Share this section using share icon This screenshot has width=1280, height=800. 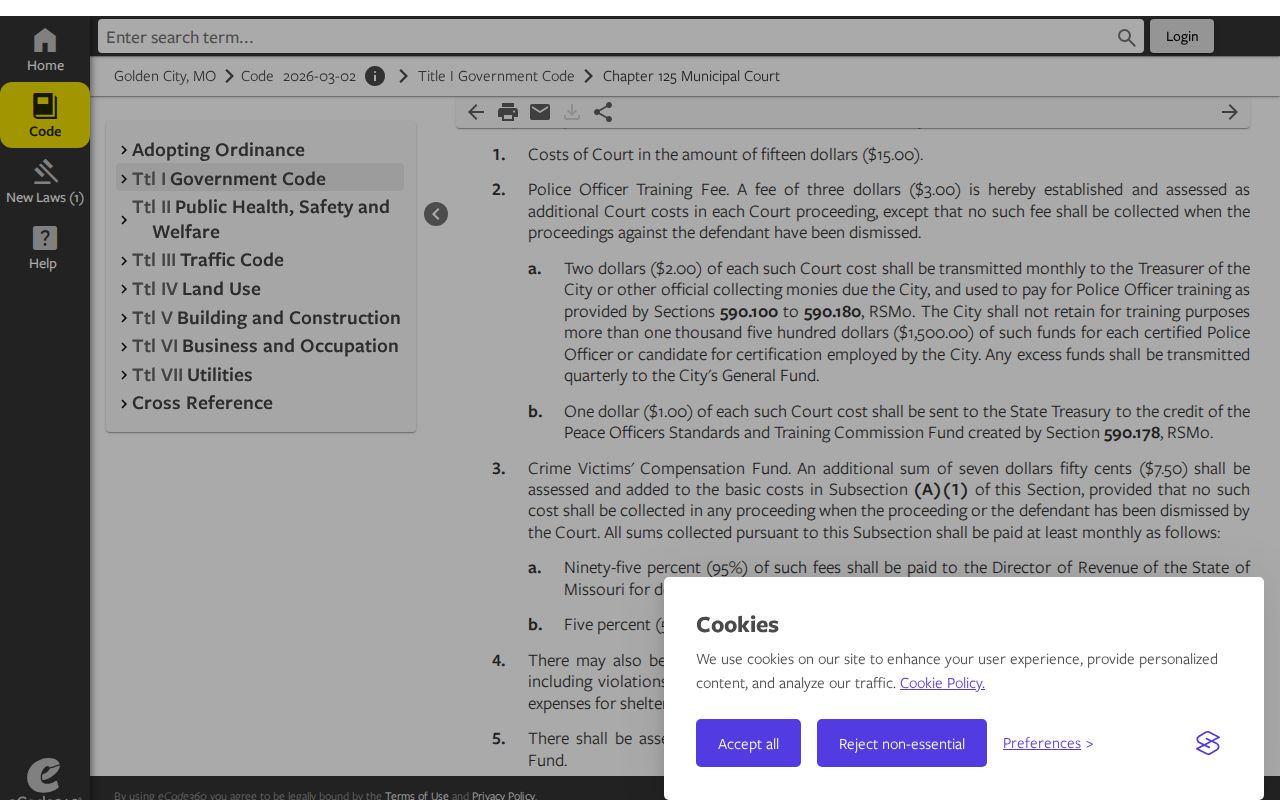pos(603,112)
